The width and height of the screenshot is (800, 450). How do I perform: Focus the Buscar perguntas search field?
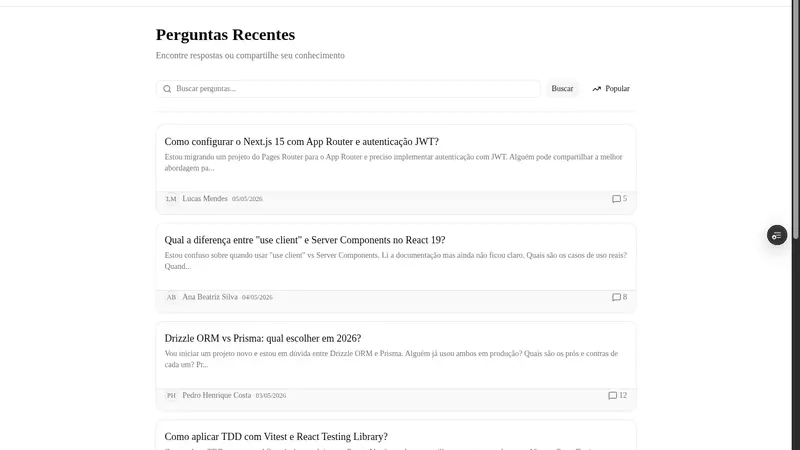(348, 89)
